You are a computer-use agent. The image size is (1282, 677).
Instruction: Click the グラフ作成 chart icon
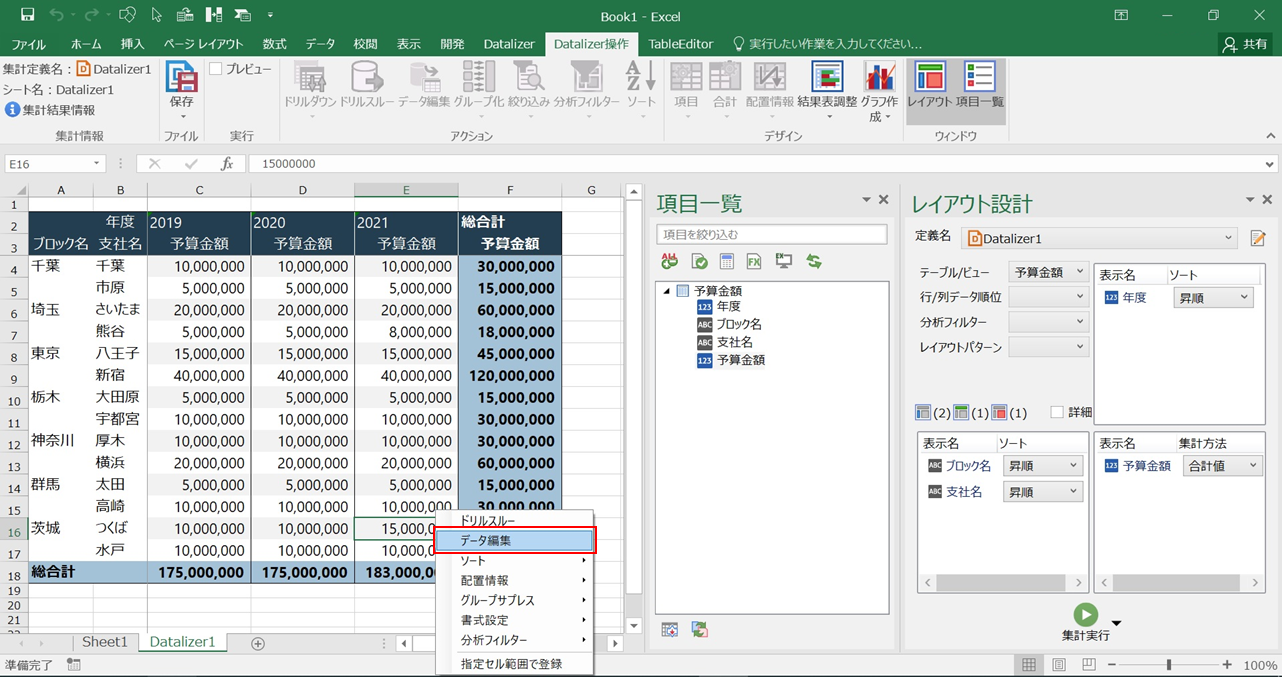click(x=879, y=79)
